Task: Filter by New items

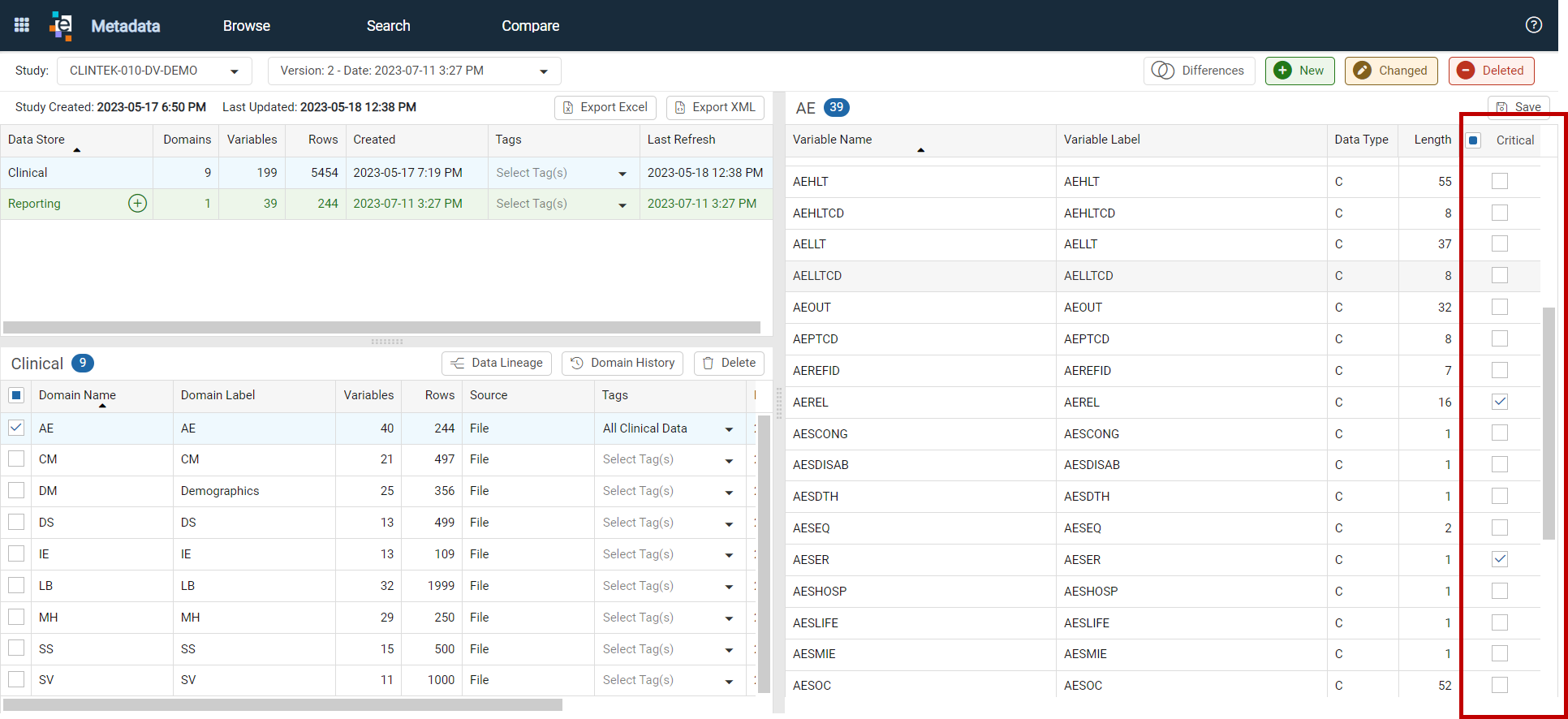Action: (1299, 71)
